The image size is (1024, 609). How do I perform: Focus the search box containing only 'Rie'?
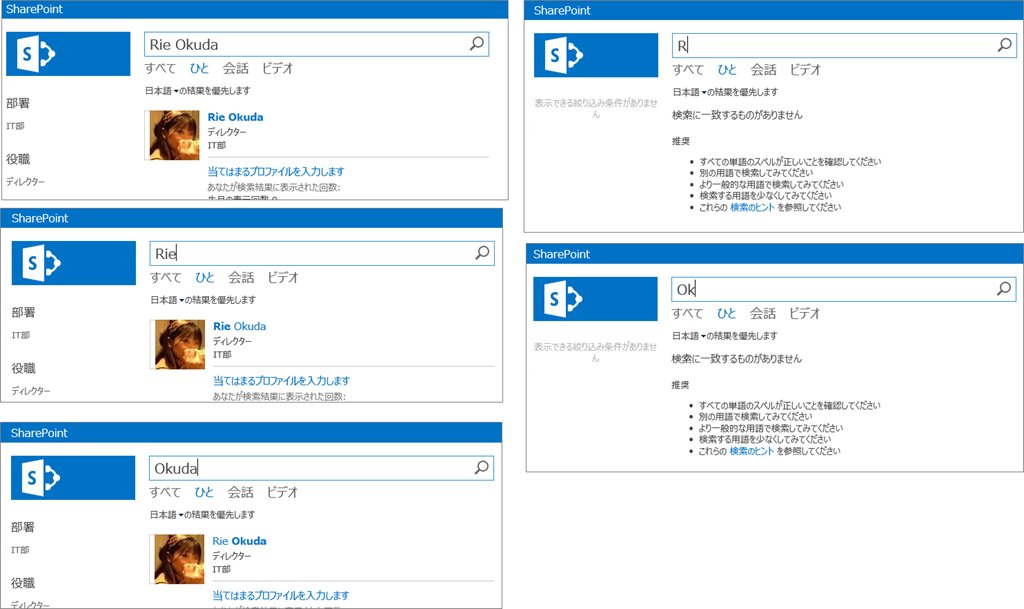(x=322, y=253)
